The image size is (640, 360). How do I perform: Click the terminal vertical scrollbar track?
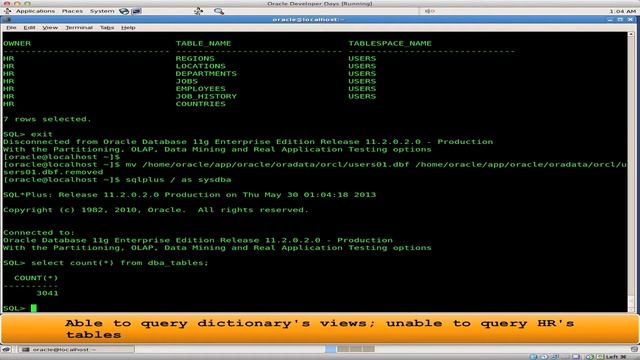tap(631, 171)
